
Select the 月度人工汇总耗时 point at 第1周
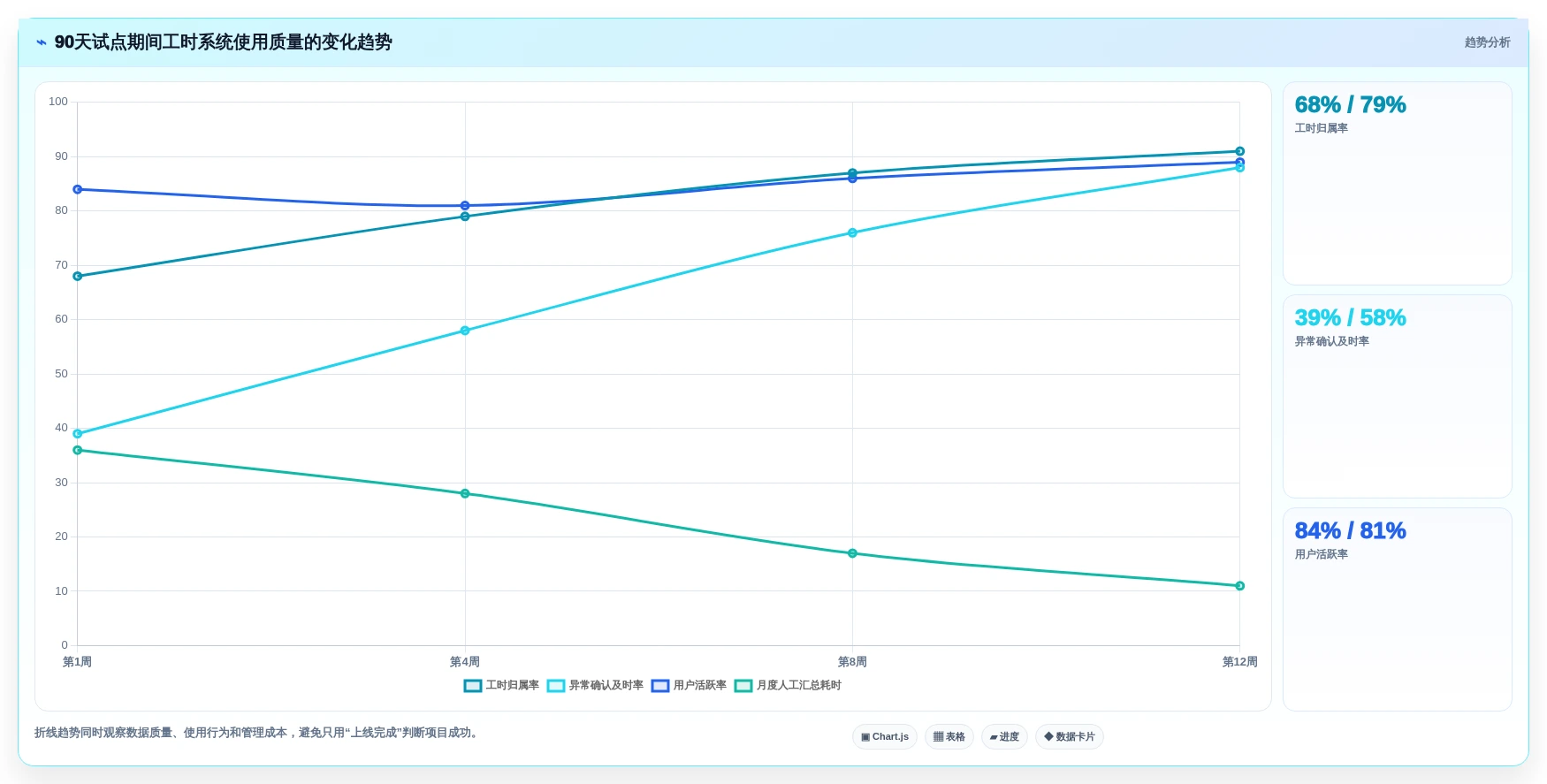pos(78,451)
